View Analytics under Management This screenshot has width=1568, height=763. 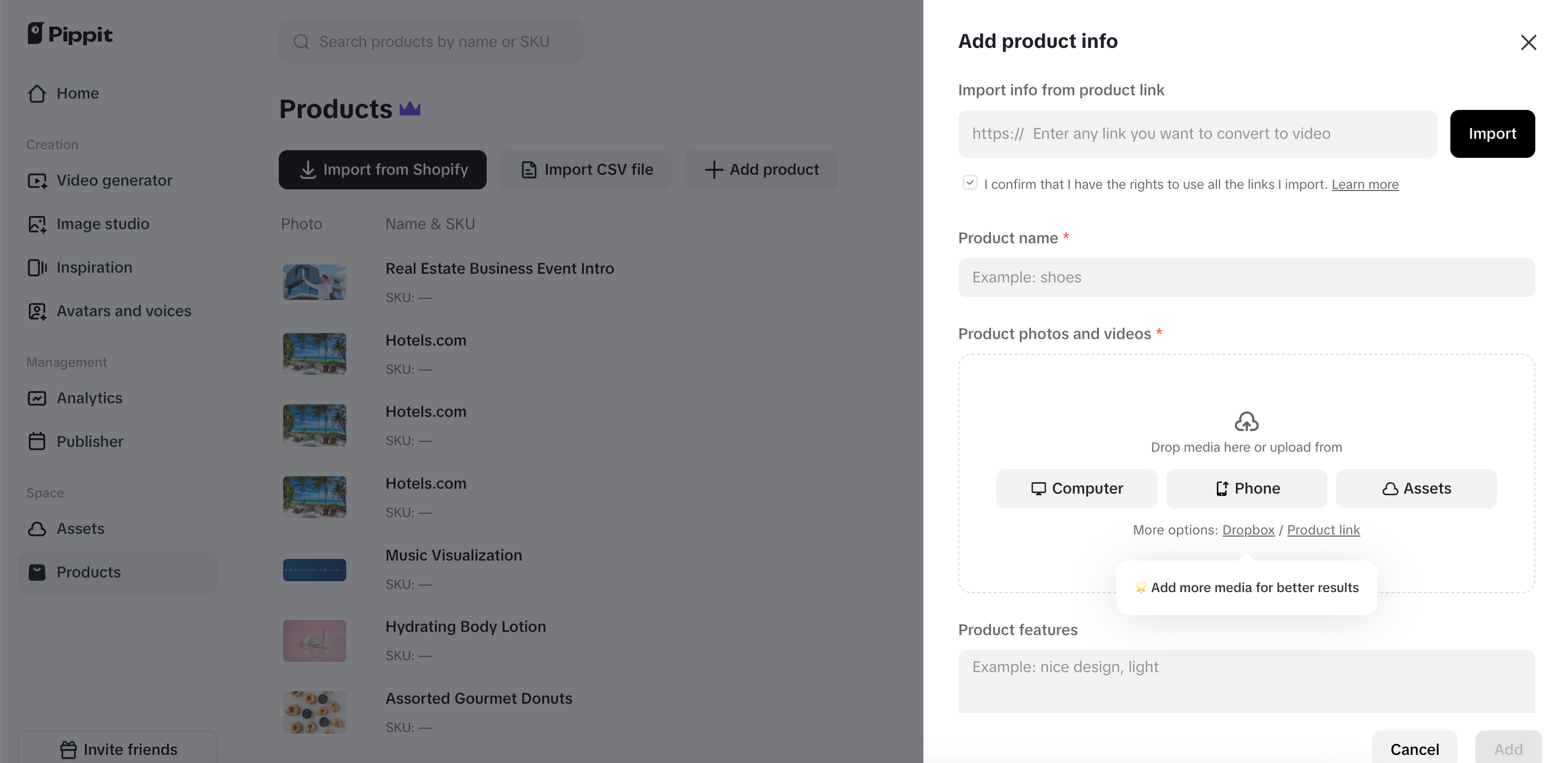(89, 398)
